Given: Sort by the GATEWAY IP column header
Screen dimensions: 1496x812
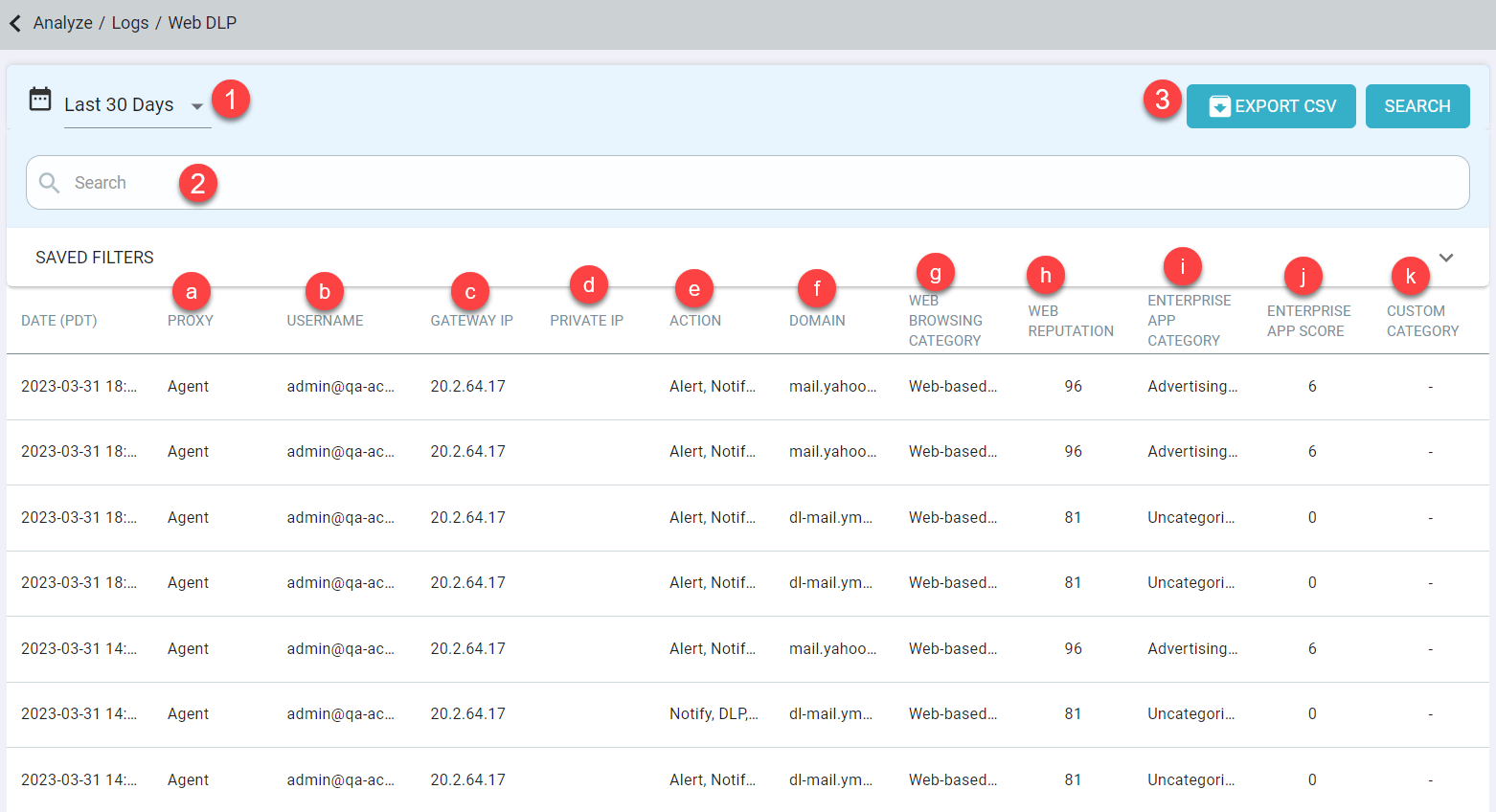Looking at the screenshot, I should 471,321.
